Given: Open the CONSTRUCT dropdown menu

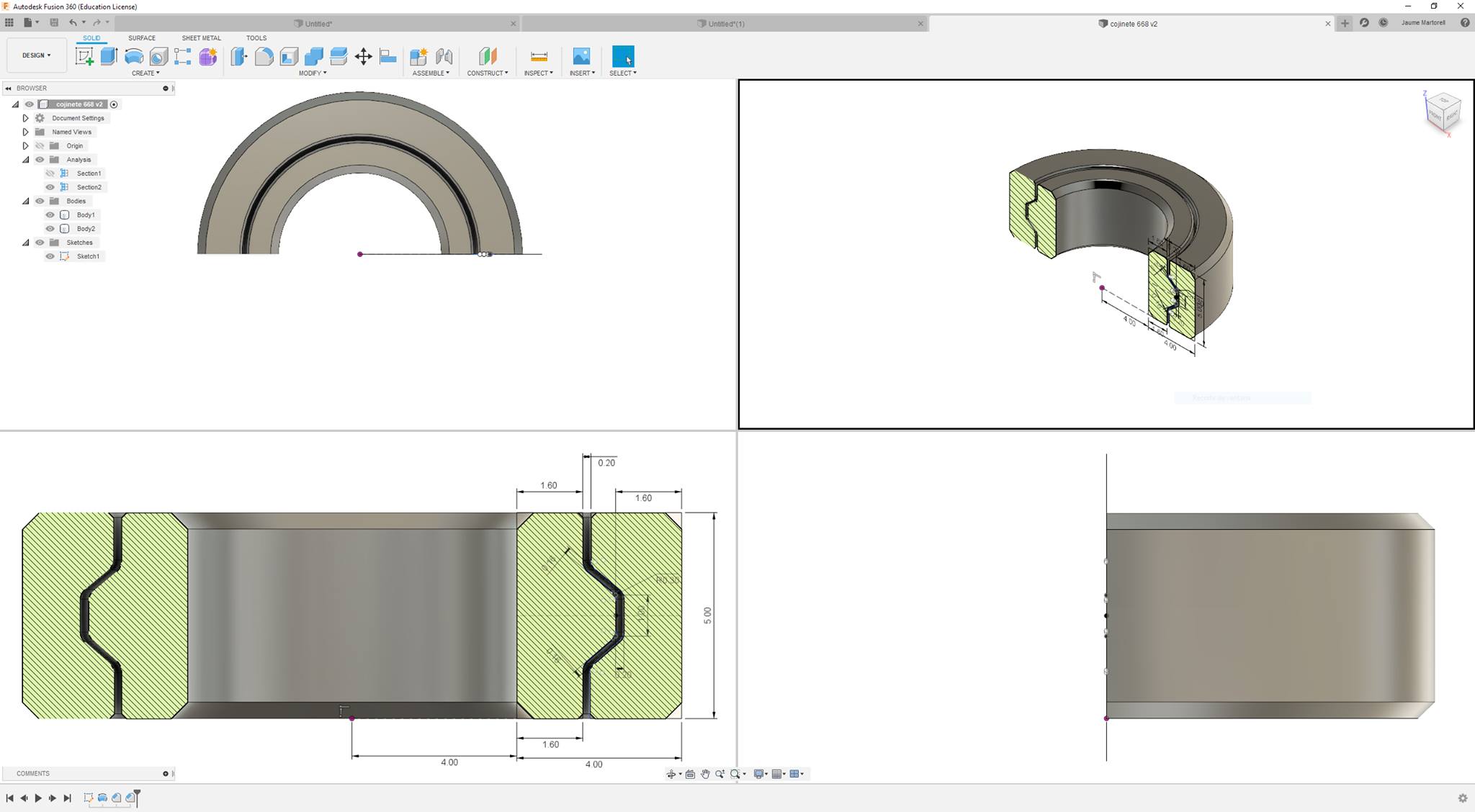Looking at the screenshot, I should coord(488,73).
